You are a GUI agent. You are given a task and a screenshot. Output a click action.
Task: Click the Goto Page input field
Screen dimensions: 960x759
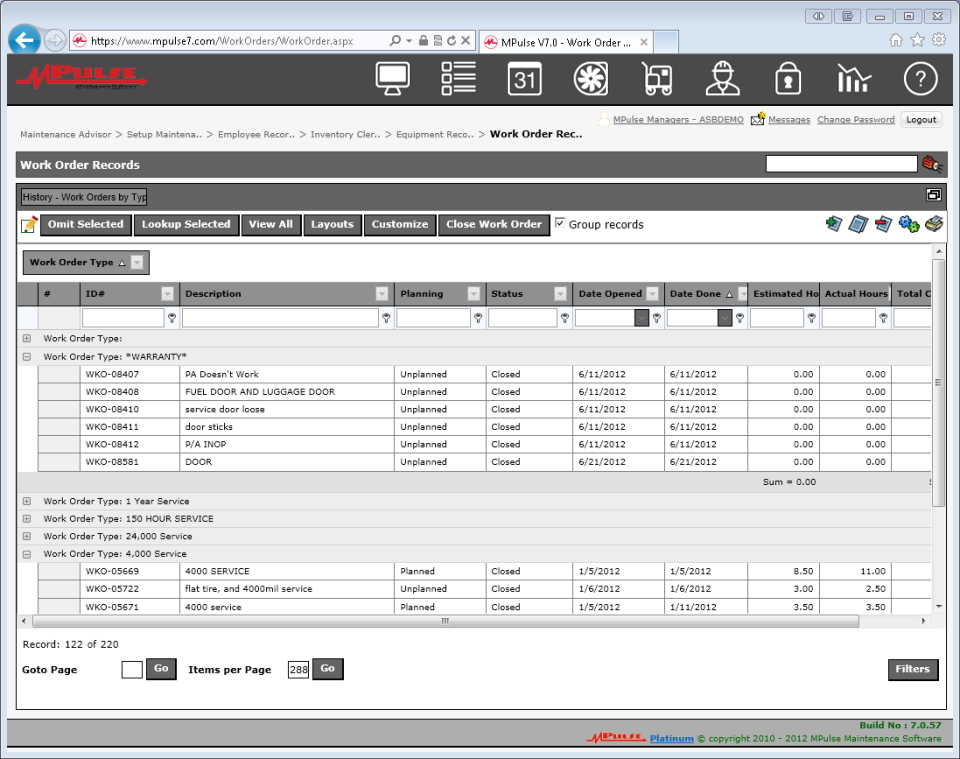[x=132, y=670]
